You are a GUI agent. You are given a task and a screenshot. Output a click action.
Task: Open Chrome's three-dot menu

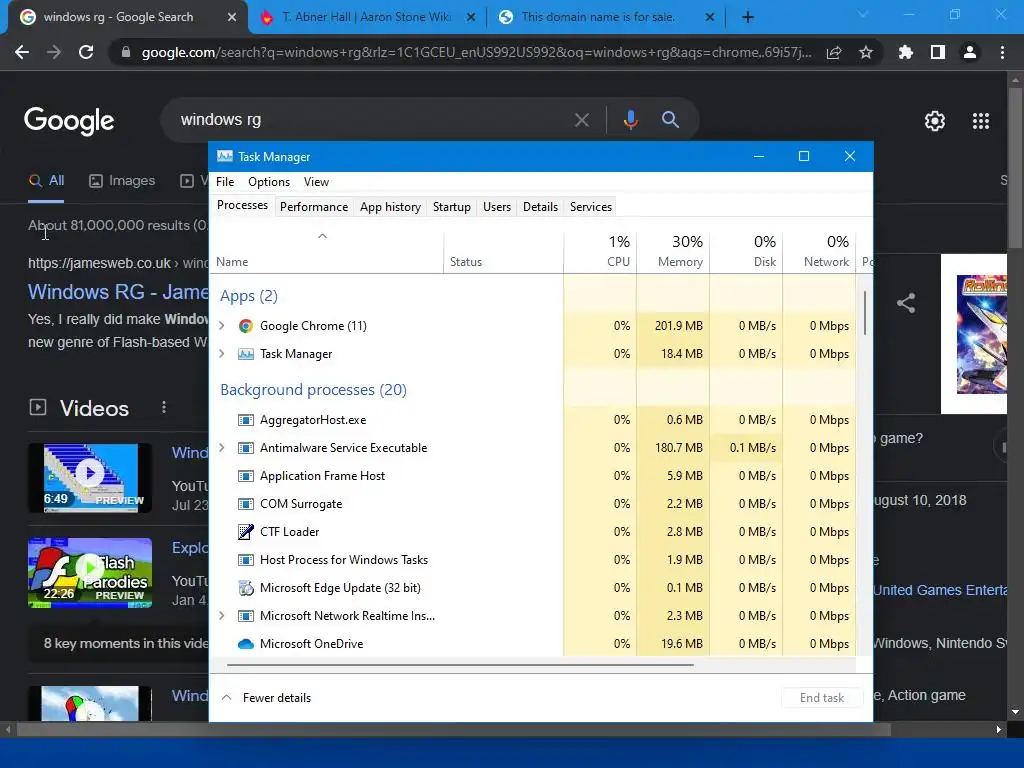pos(1002,52)
